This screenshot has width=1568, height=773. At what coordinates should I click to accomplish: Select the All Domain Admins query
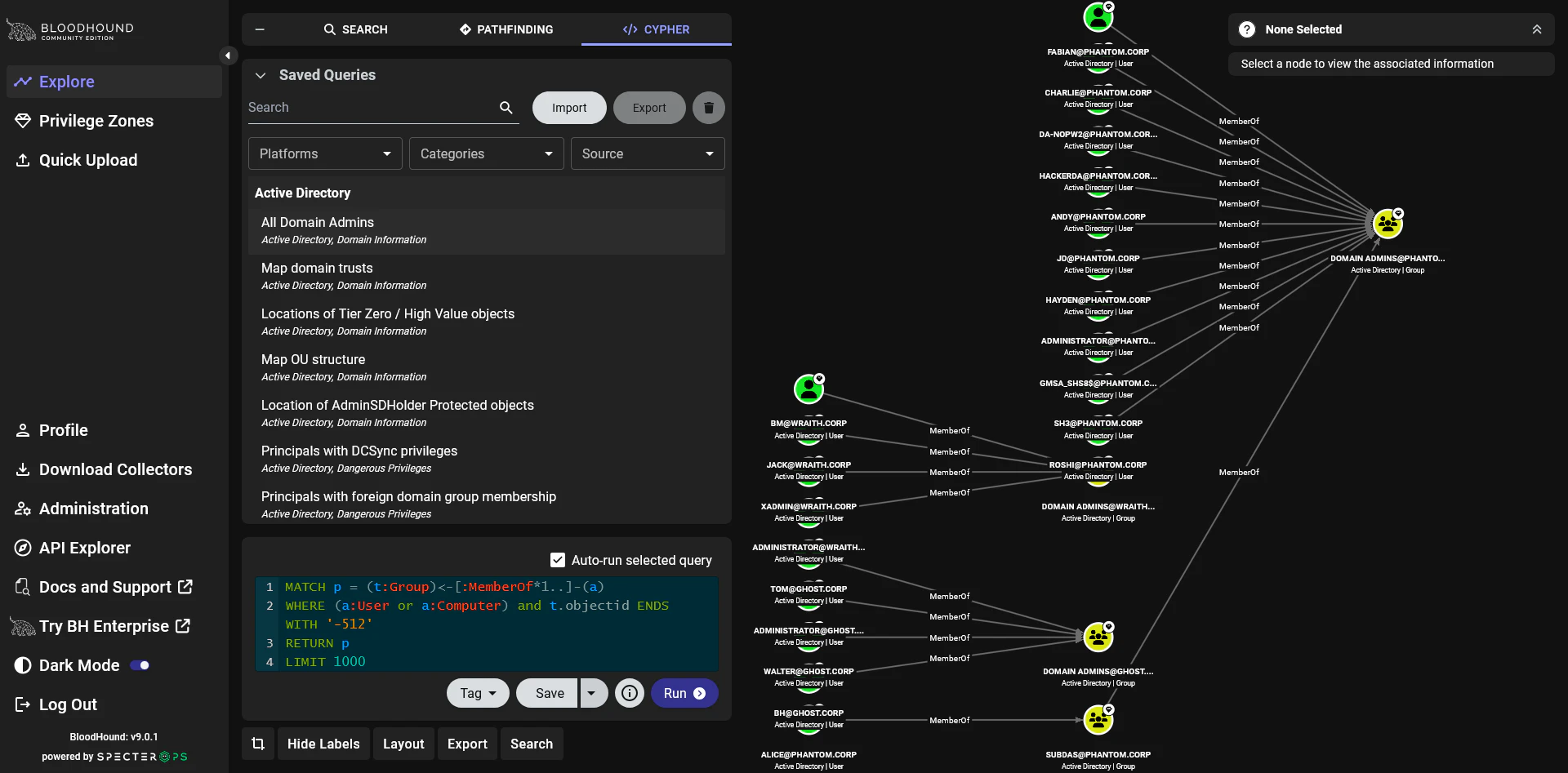click(x=487, y=231)
